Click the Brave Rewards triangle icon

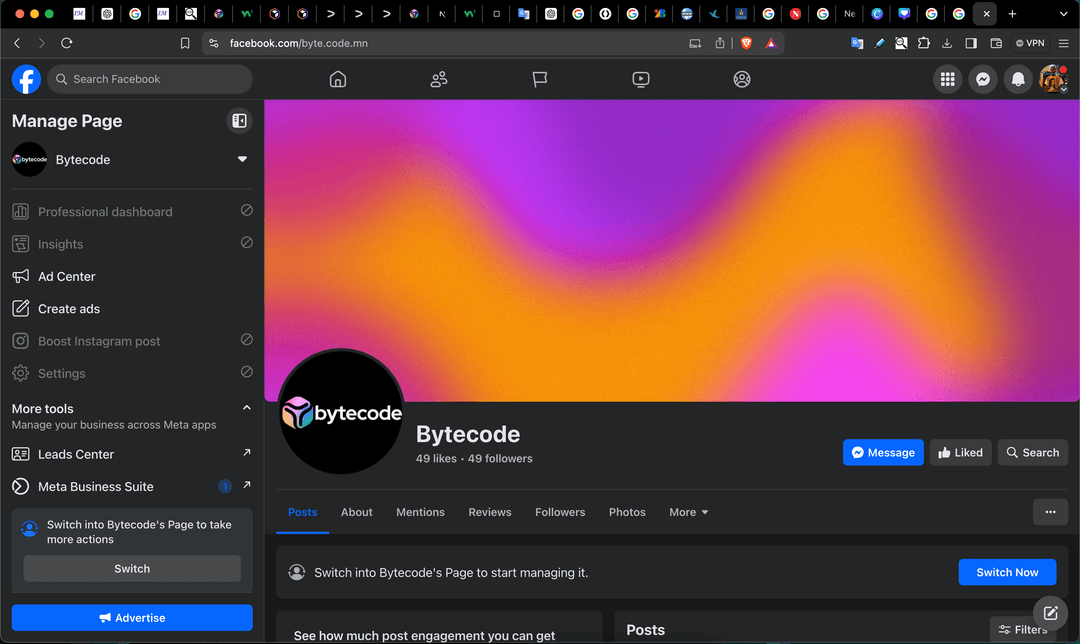click(x=771, y=43)
